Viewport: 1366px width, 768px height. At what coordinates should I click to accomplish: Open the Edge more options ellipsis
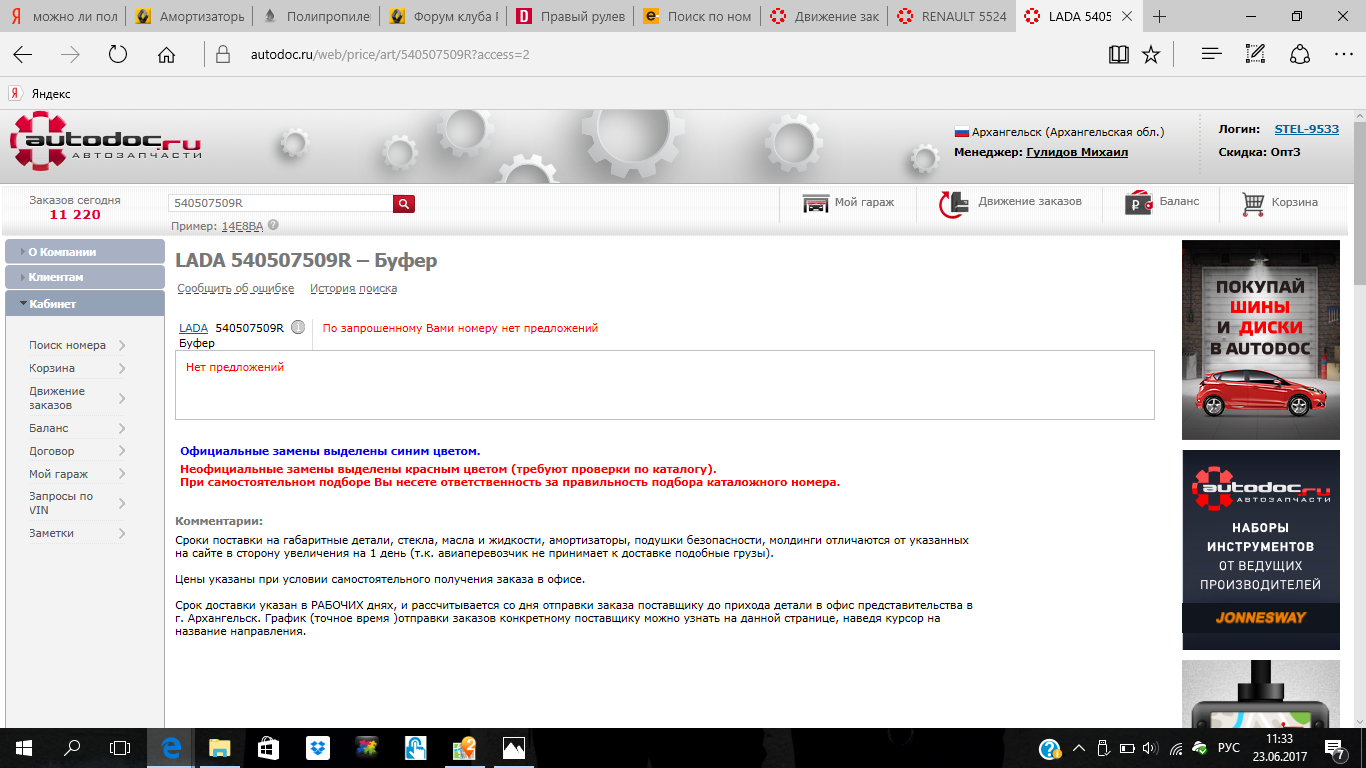point(1343,55)
